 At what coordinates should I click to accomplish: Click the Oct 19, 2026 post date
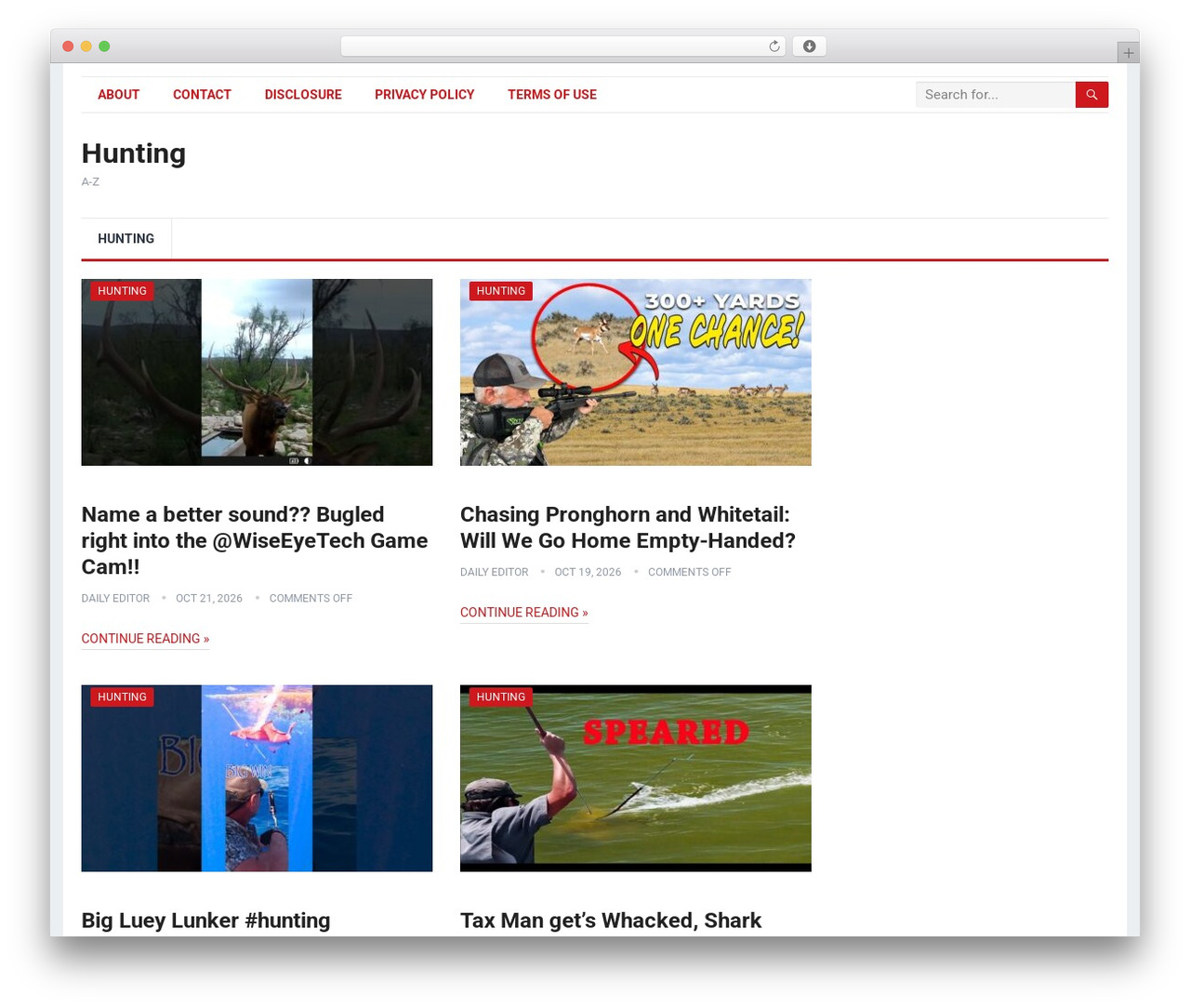(x=588, y=573)
